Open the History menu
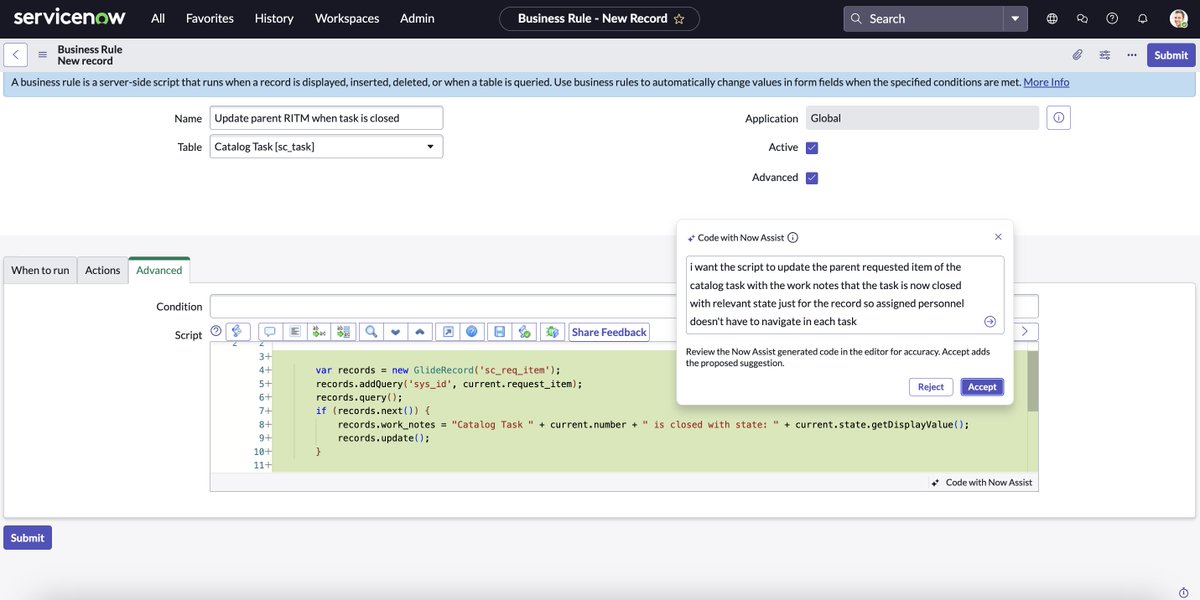This screenshot has width=1200, height=600. click(x=274, y=18)
